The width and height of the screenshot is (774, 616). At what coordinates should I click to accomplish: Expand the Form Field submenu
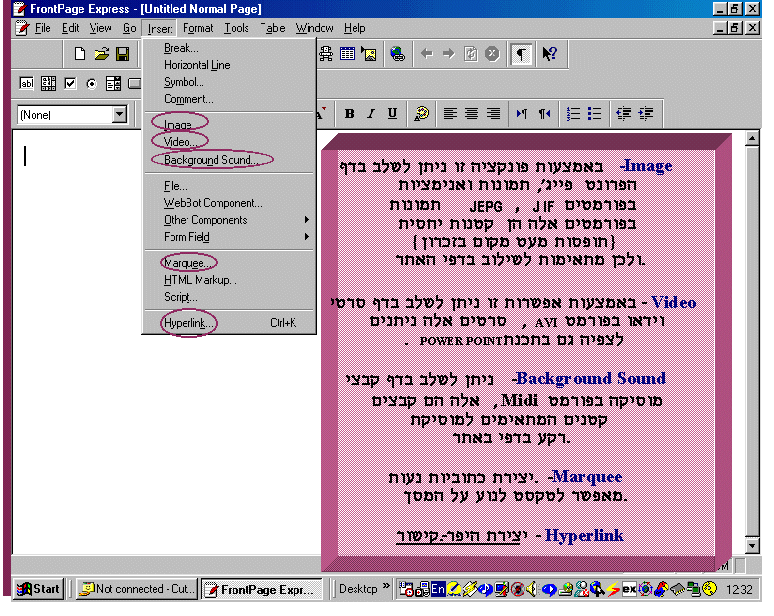[230, 237]
